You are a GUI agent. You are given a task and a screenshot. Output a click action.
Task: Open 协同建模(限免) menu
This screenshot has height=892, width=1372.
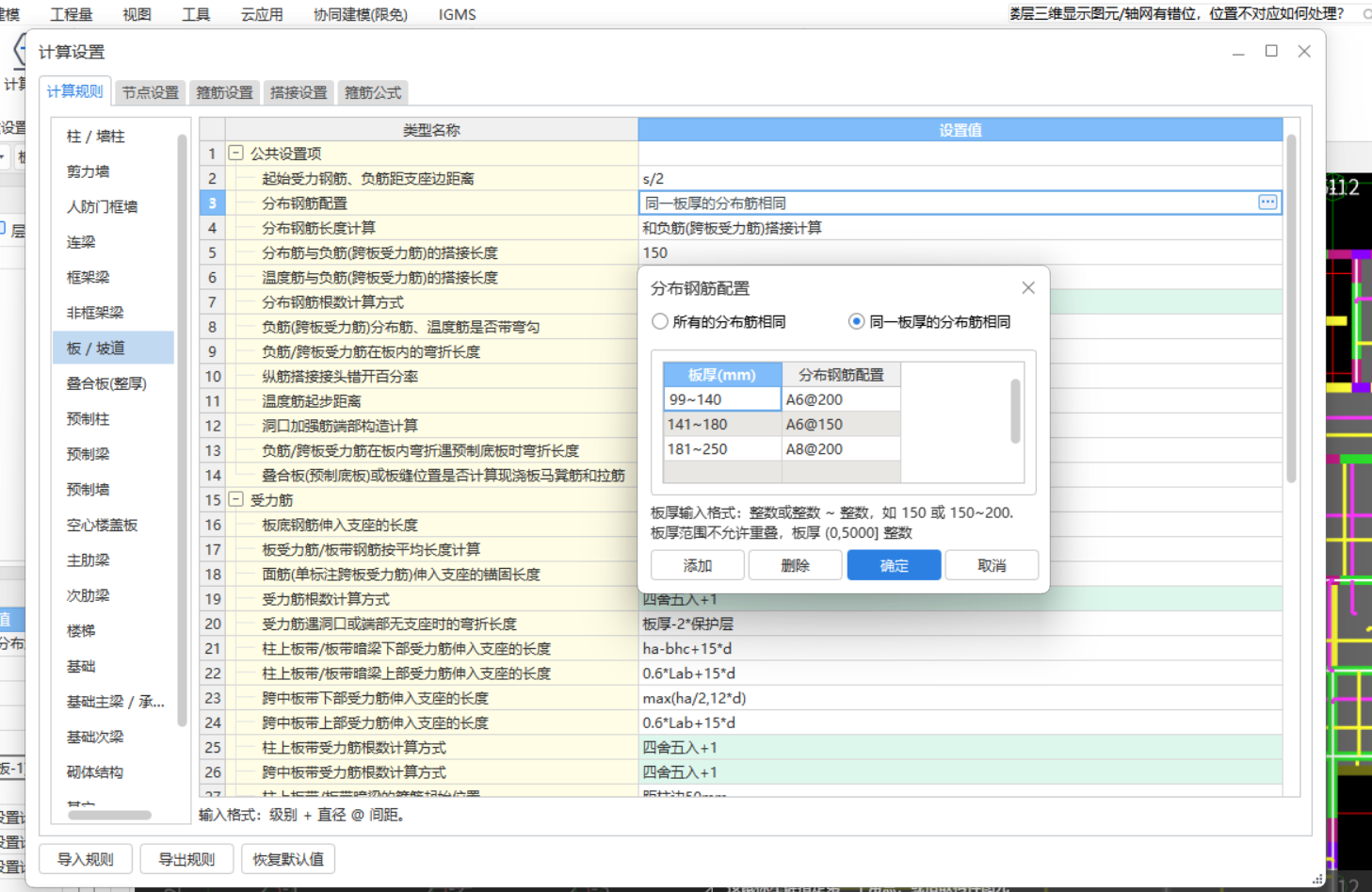pos(361,14)
